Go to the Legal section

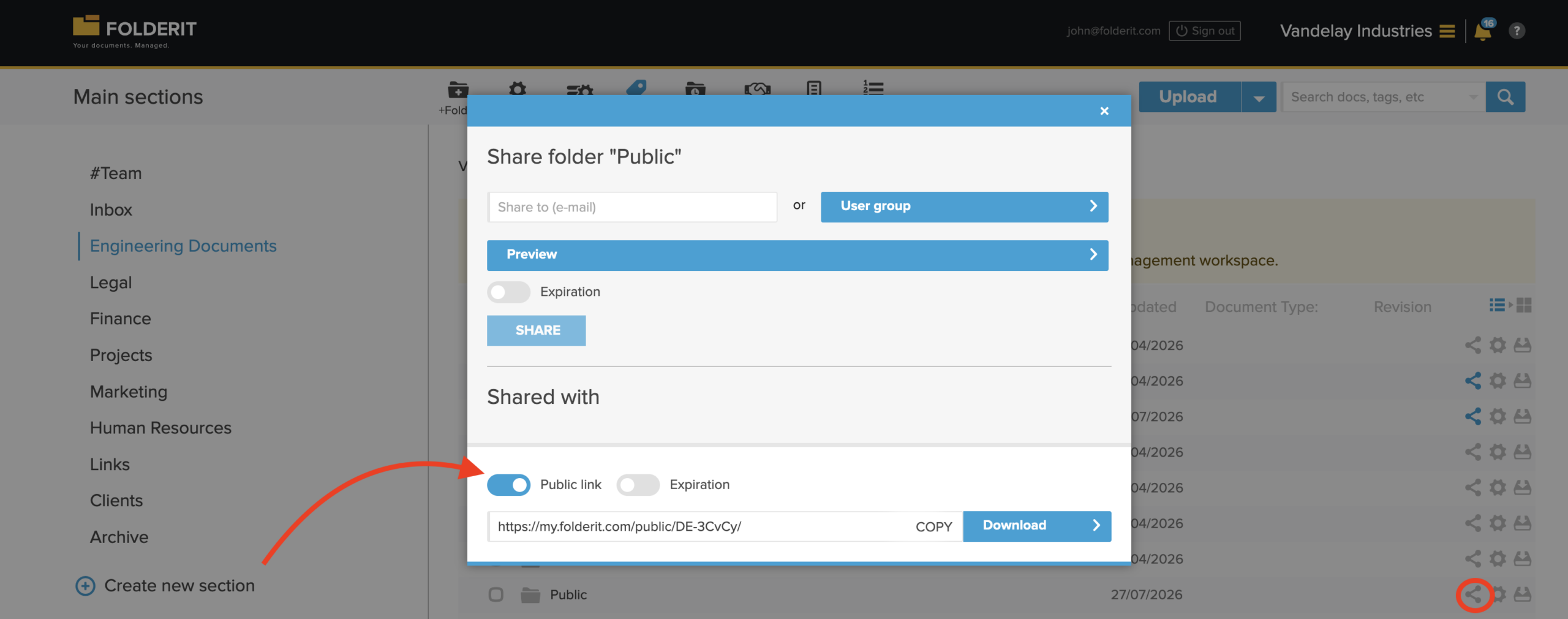111,283
